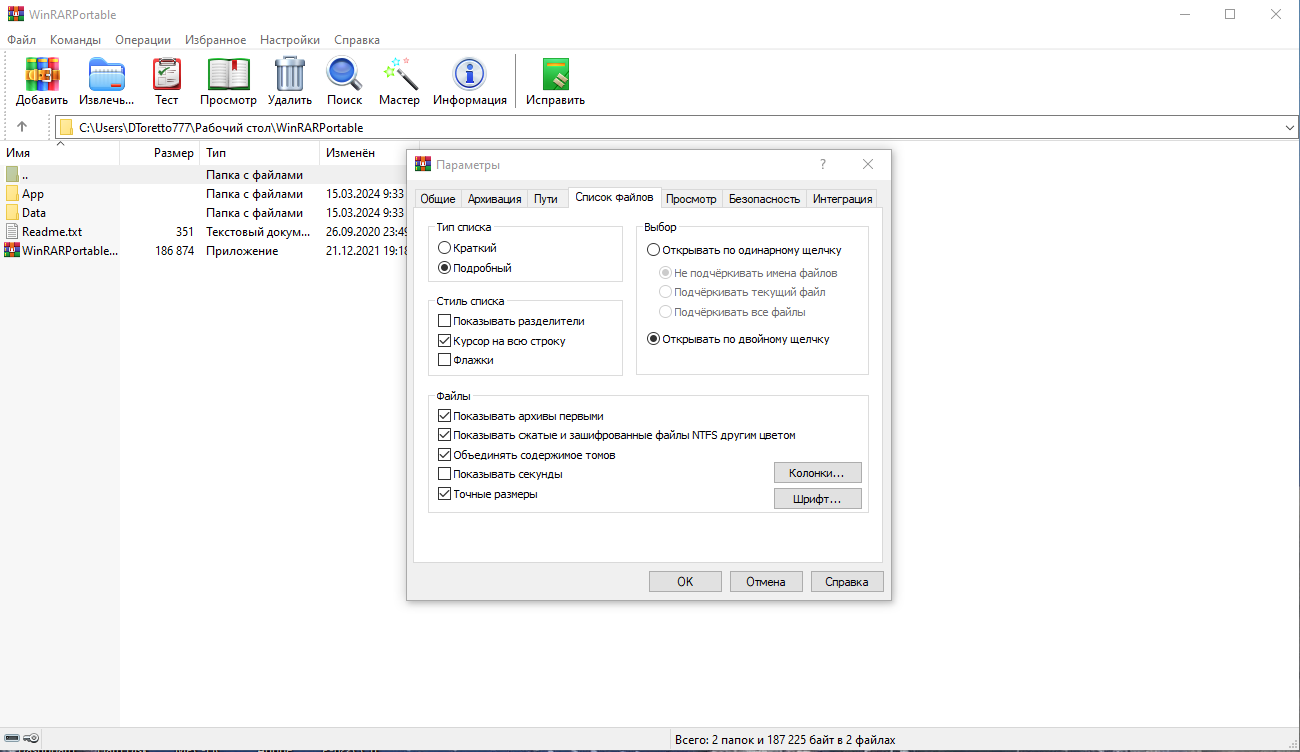Click the WinRARPortable application icon in list

pyautogui.click(x=12, y=251)
